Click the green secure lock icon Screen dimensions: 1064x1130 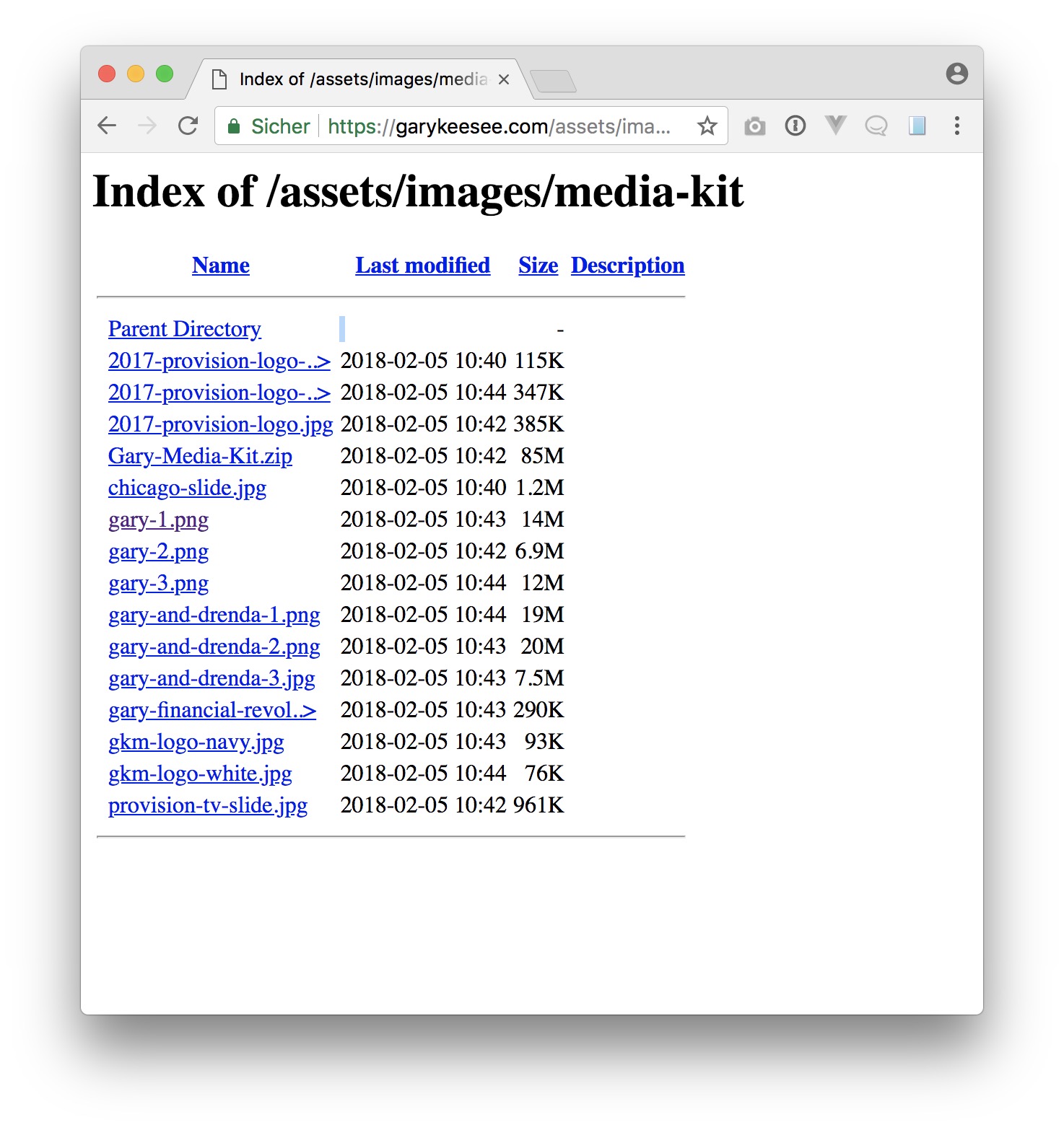pyautogui.click(x=233, y=126)
